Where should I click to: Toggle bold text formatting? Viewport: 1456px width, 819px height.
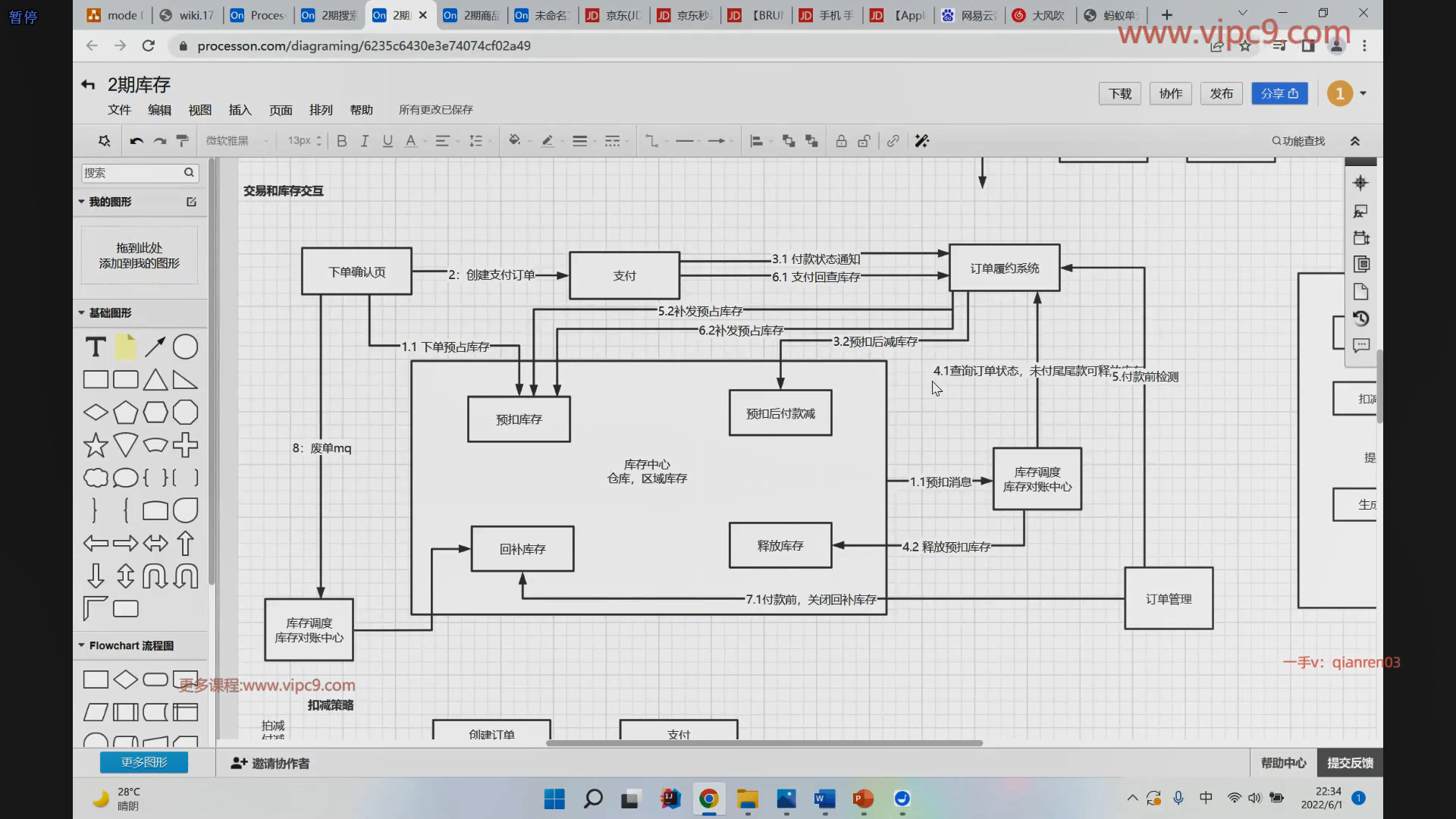[x=341, y=141]
